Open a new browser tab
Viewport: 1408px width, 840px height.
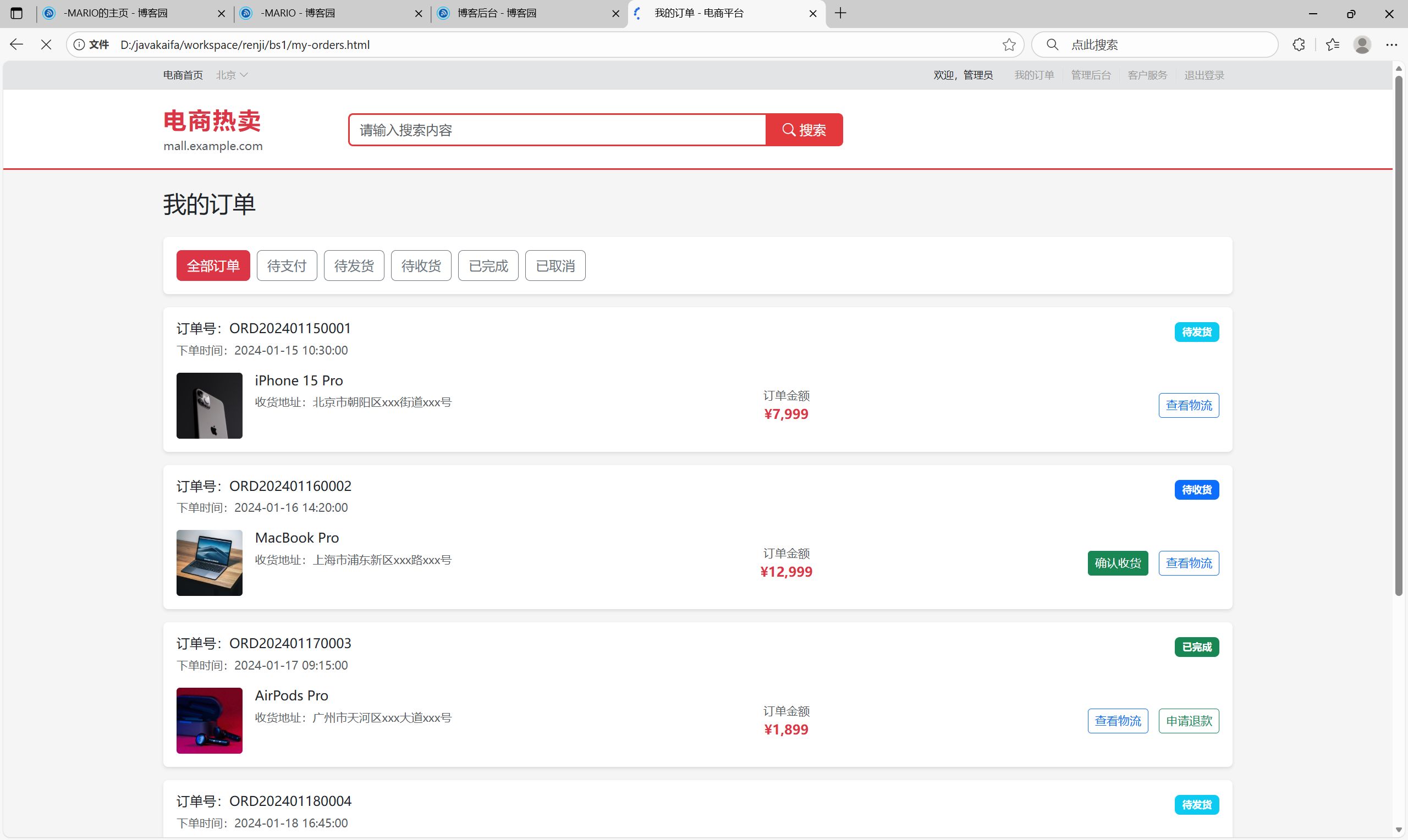point(840,13)
